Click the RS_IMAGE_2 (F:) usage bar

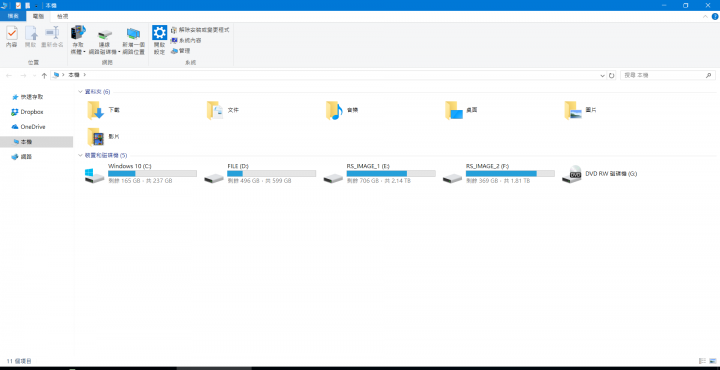[x=510, y=174]
